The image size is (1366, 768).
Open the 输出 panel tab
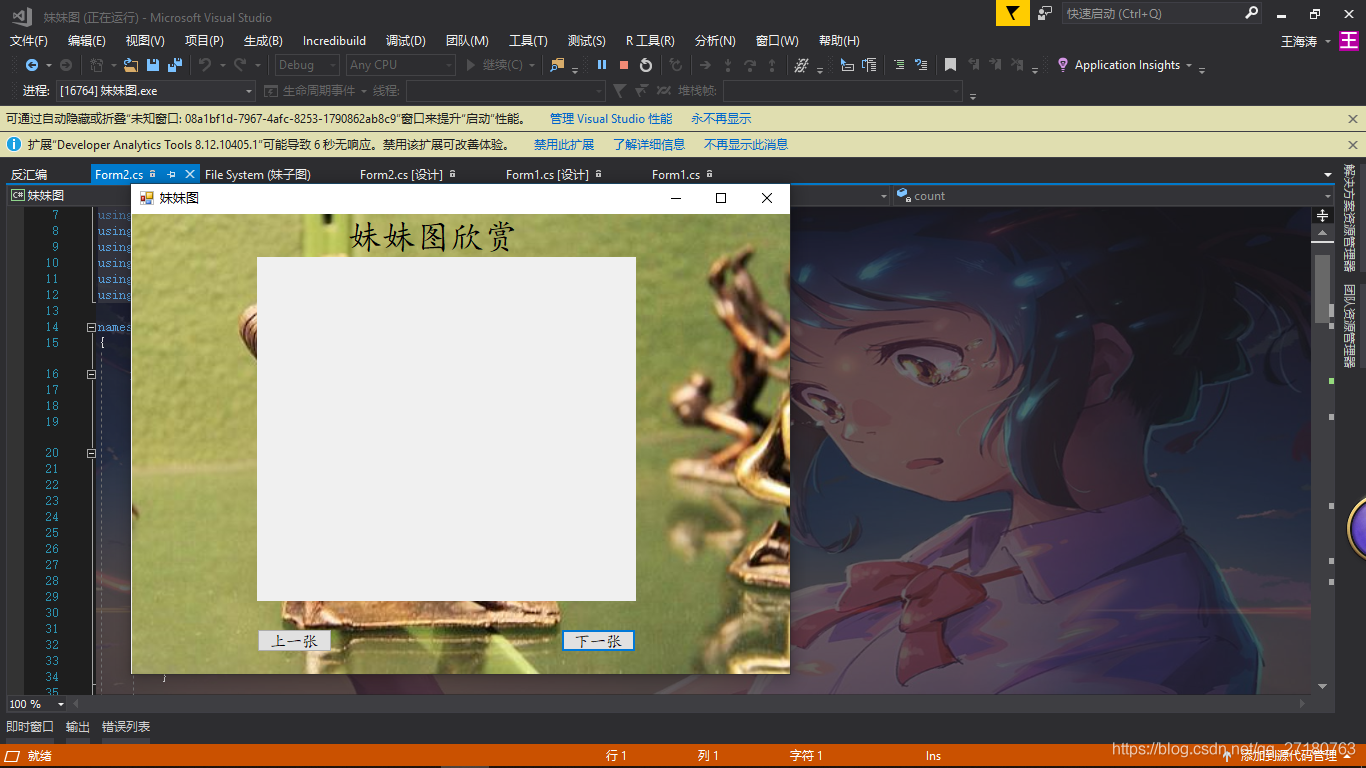[78, 727]
